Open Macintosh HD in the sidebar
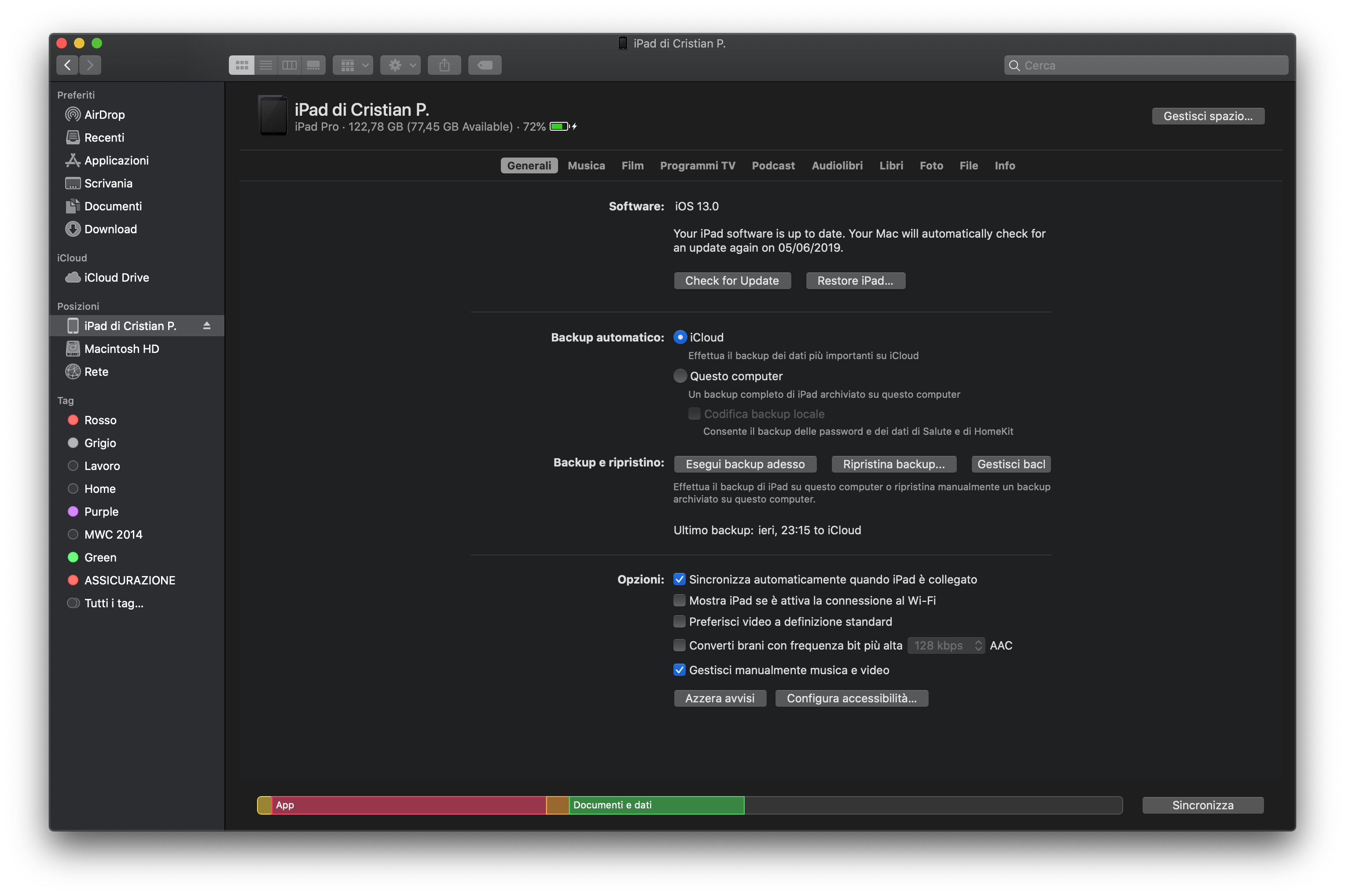Image resolution: width=1345 pixels, height=896 pixels. tap(137, 349)
